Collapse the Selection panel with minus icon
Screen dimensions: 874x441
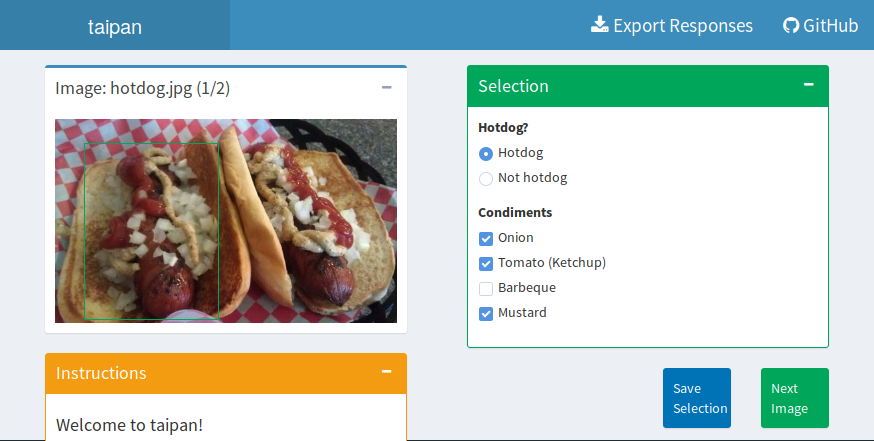tap(809, 85)
